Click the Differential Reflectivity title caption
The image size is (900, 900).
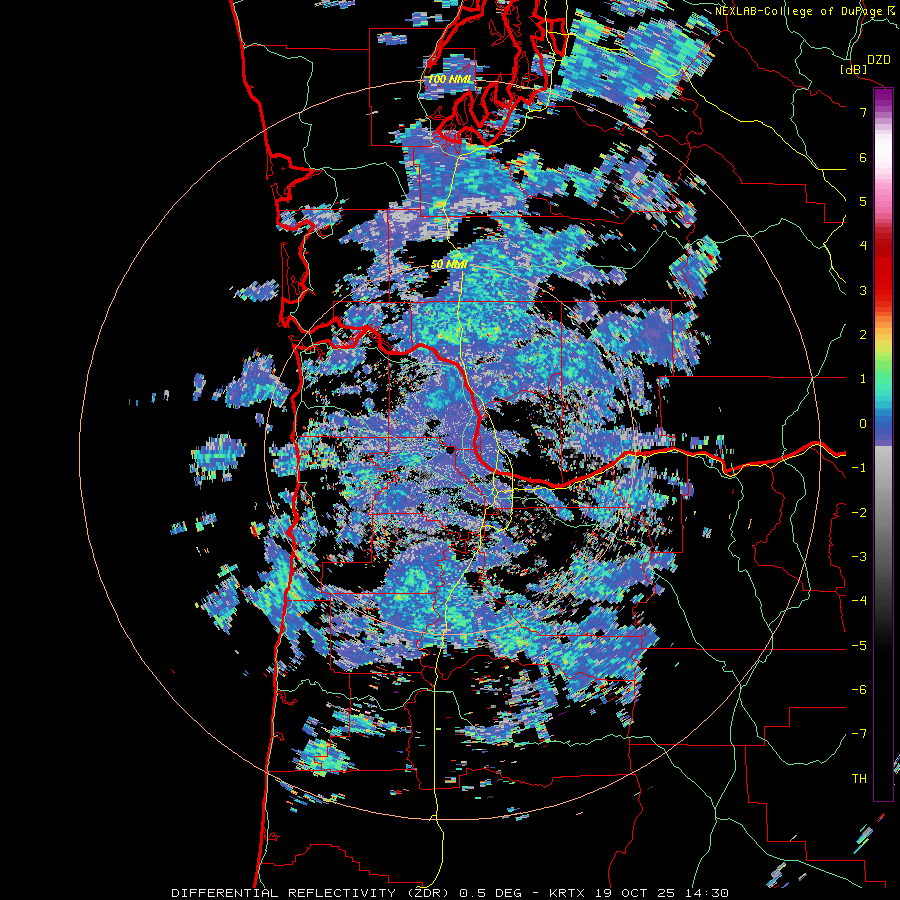[450, 893]
